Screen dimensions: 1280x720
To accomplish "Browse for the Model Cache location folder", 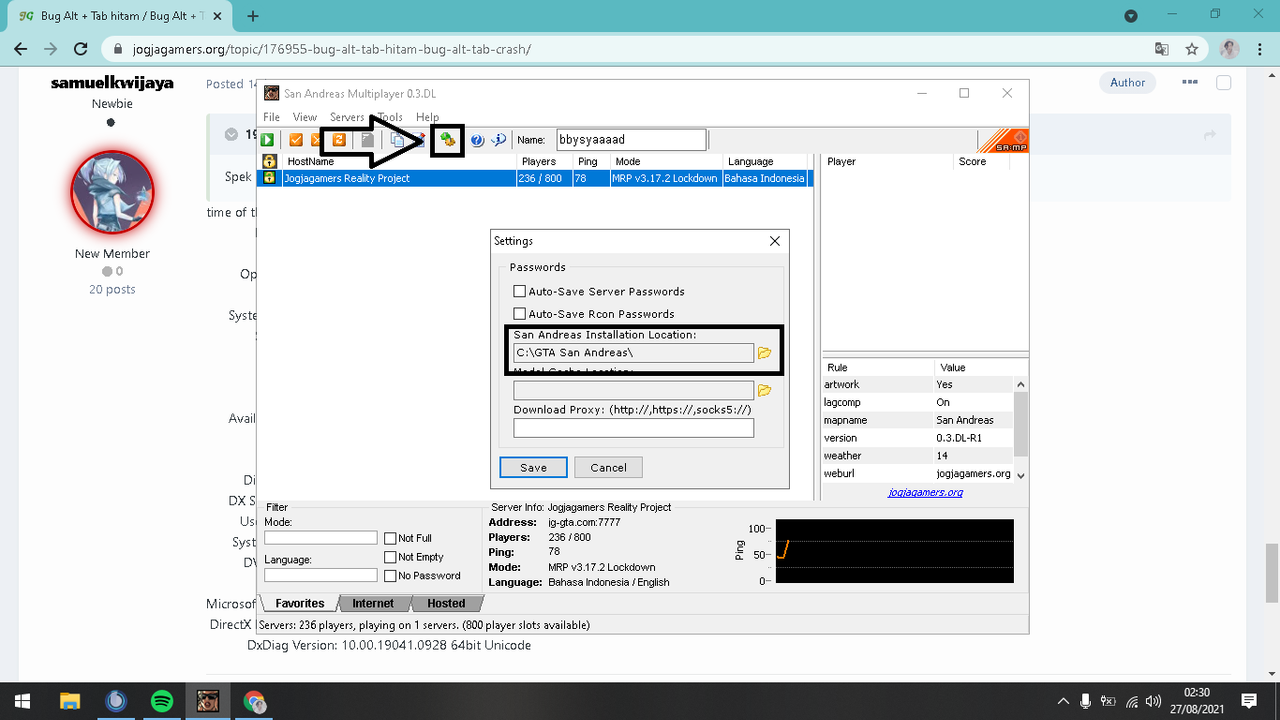I will click(765, 390).
